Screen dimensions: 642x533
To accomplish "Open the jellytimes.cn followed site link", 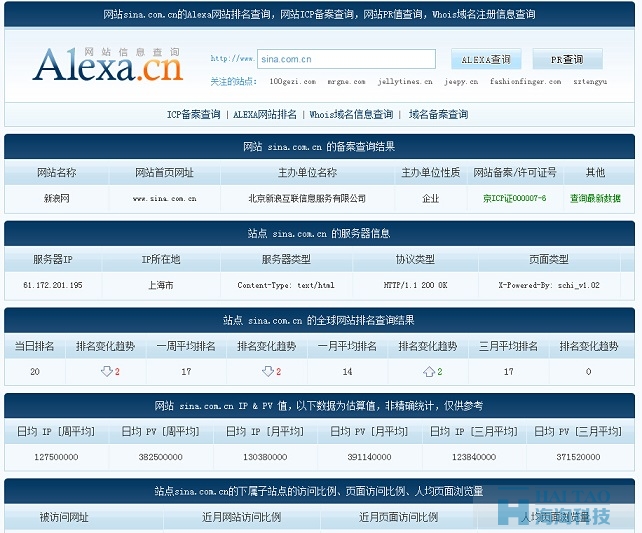I will pos(405,81).
